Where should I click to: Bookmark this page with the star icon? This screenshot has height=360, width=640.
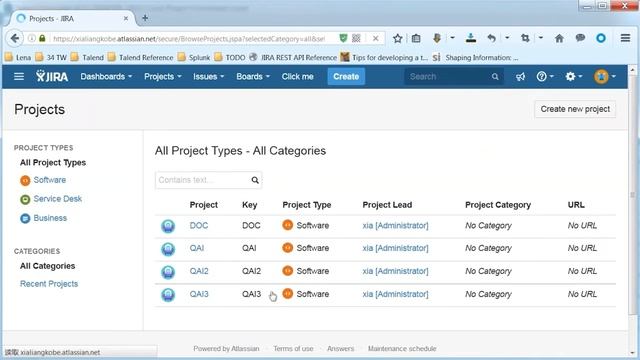click(x=398, y=38)
